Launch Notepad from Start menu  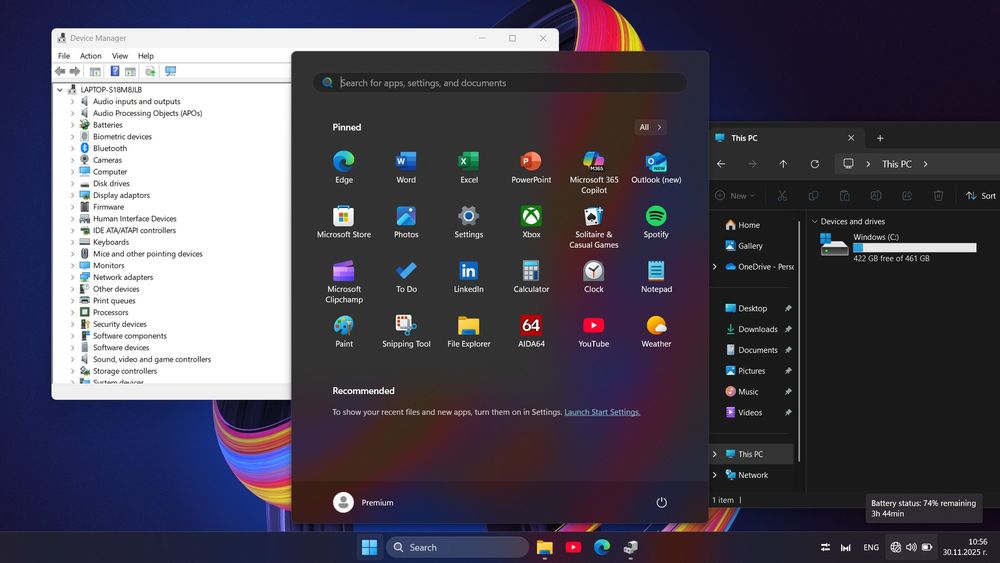[656, 277]
